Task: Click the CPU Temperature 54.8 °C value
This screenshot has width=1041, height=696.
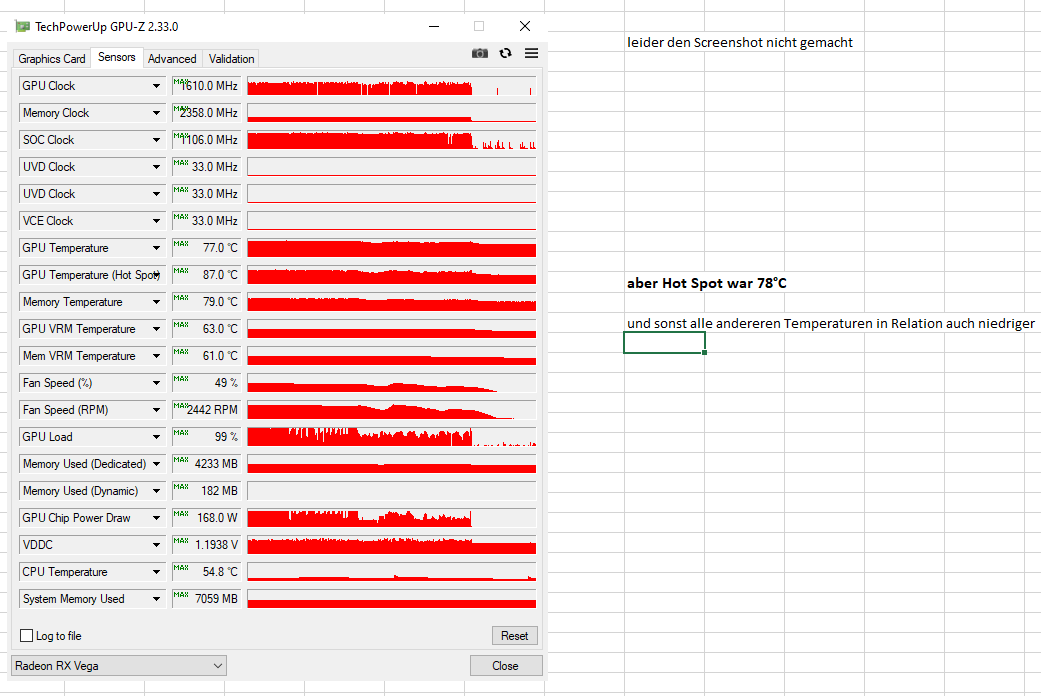Action: pyautogui.click(x=206, y=572)
